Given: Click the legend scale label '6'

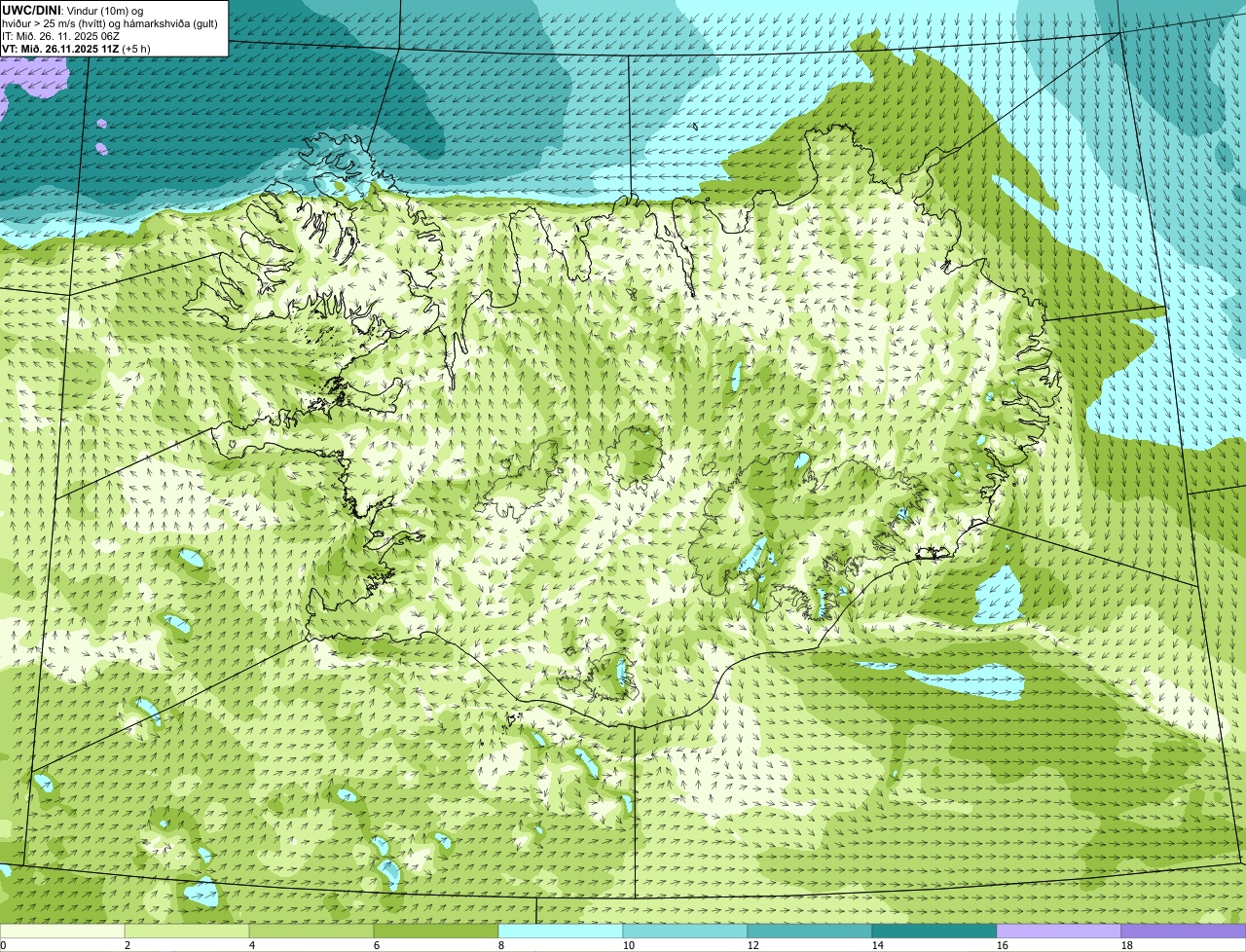Looking at the screenshot, I should [377, 945].
